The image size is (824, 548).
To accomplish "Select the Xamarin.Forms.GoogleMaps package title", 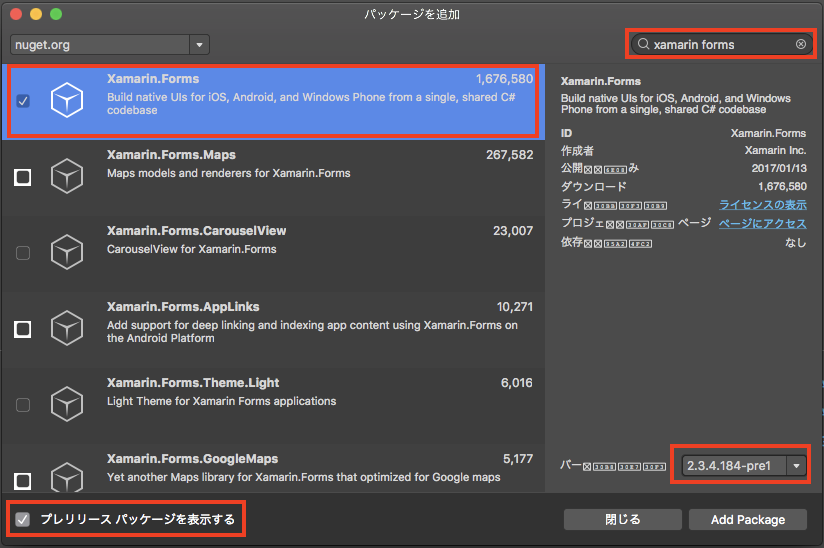I will point(192,459).
